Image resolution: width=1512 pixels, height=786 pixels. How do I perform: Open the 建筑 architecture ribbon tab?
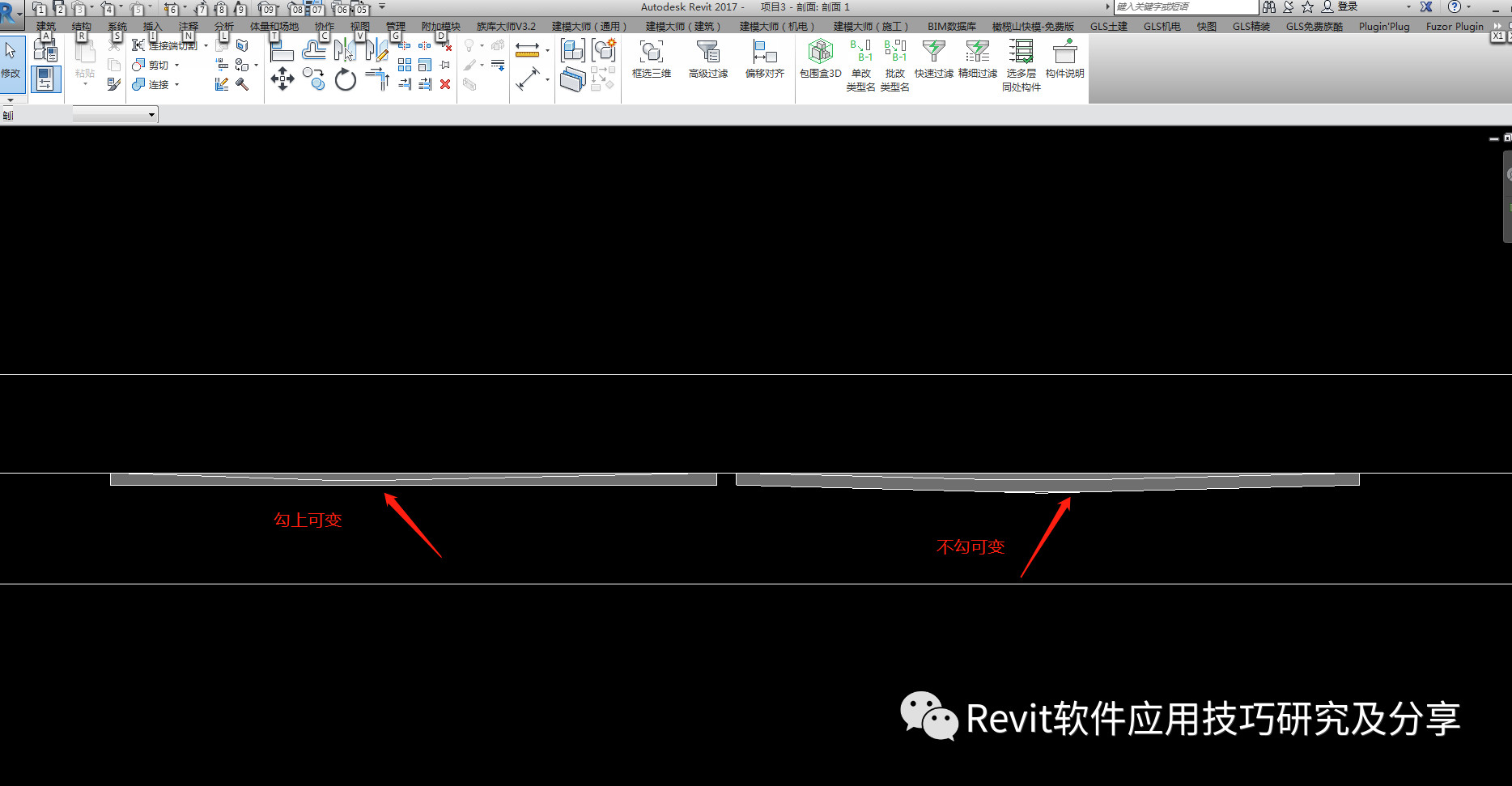(x=46, y=27)
